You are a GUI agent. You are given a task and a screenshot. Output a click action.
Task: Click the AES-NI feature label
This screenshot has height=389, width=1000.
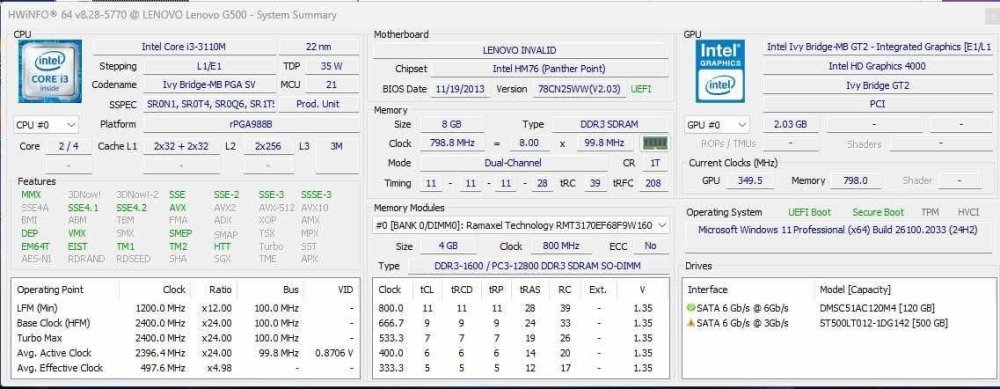pos(36,259)
